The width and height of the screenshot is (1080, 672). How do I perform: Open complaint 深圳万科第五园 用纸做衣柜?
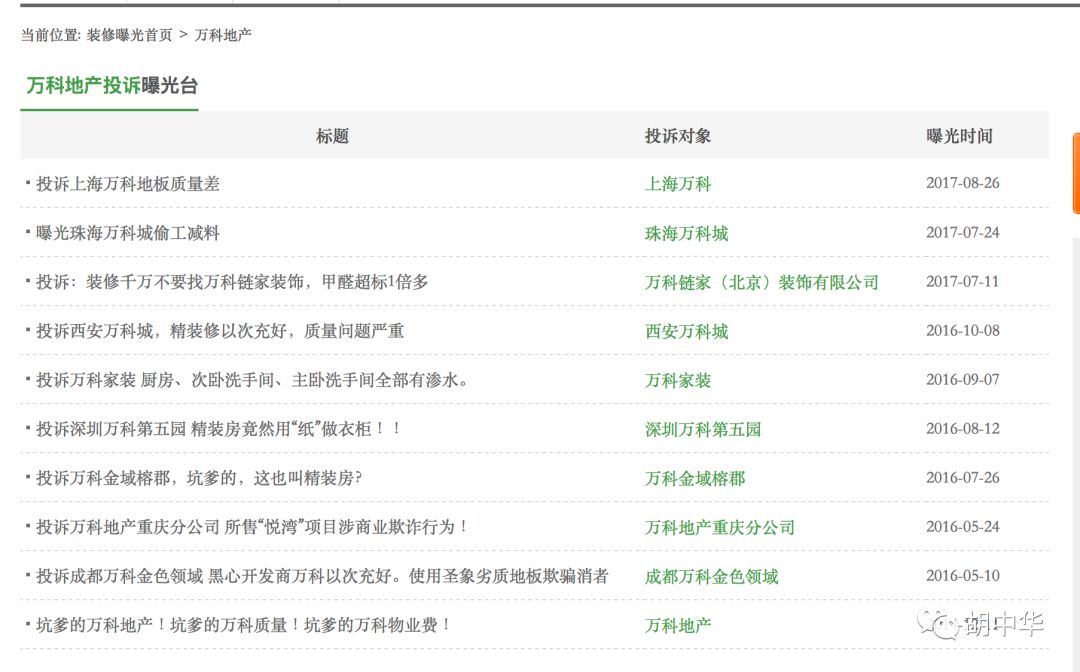tap(218, 429)
